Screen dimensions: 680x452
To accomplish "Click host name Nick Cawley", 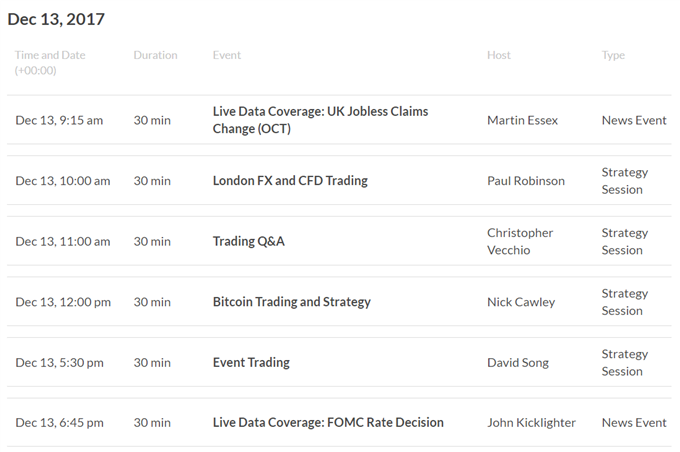I will [x=521, y=302].
